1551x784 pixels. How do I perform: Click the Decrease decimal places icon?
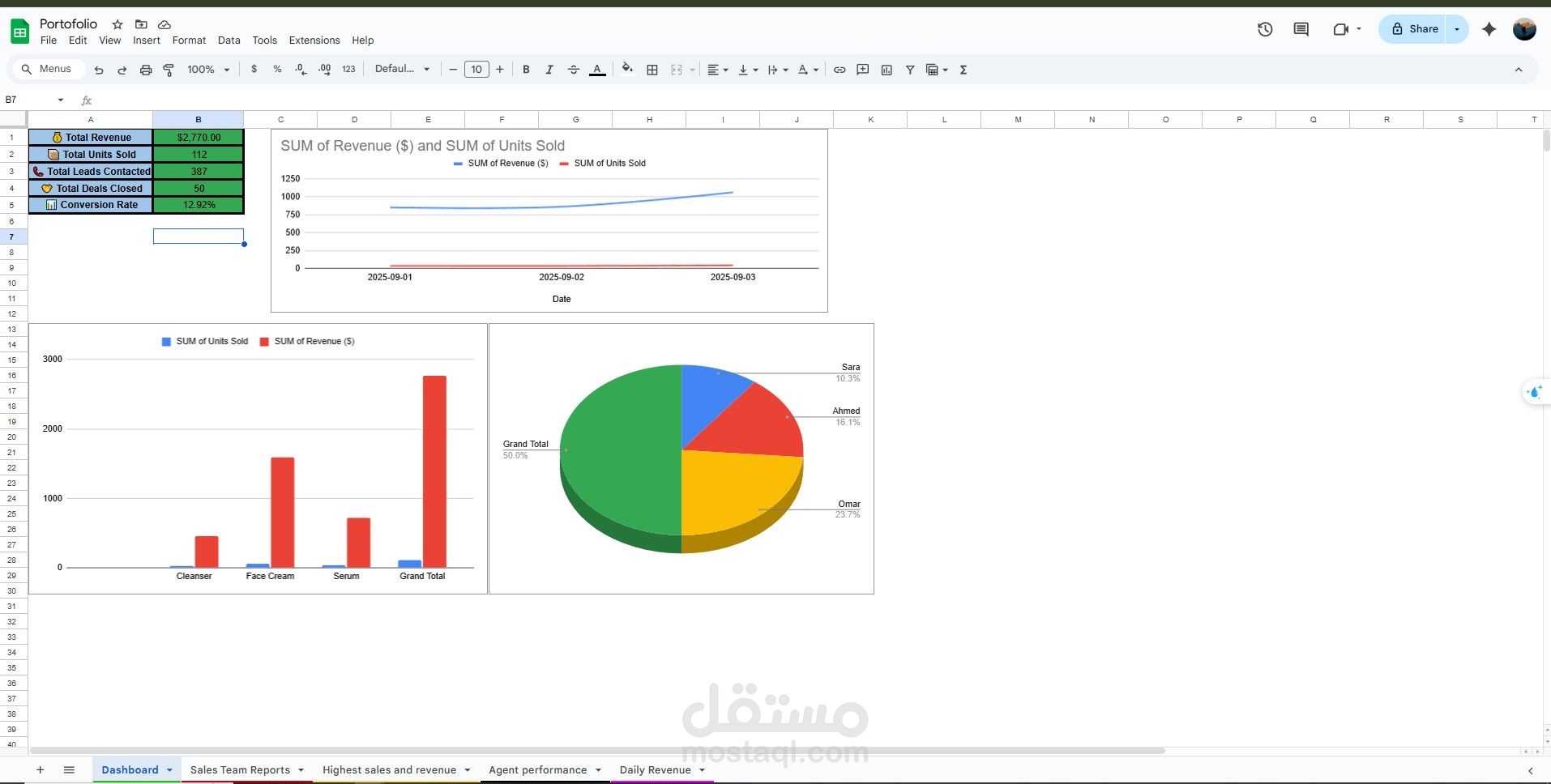[x=301, y=70]
